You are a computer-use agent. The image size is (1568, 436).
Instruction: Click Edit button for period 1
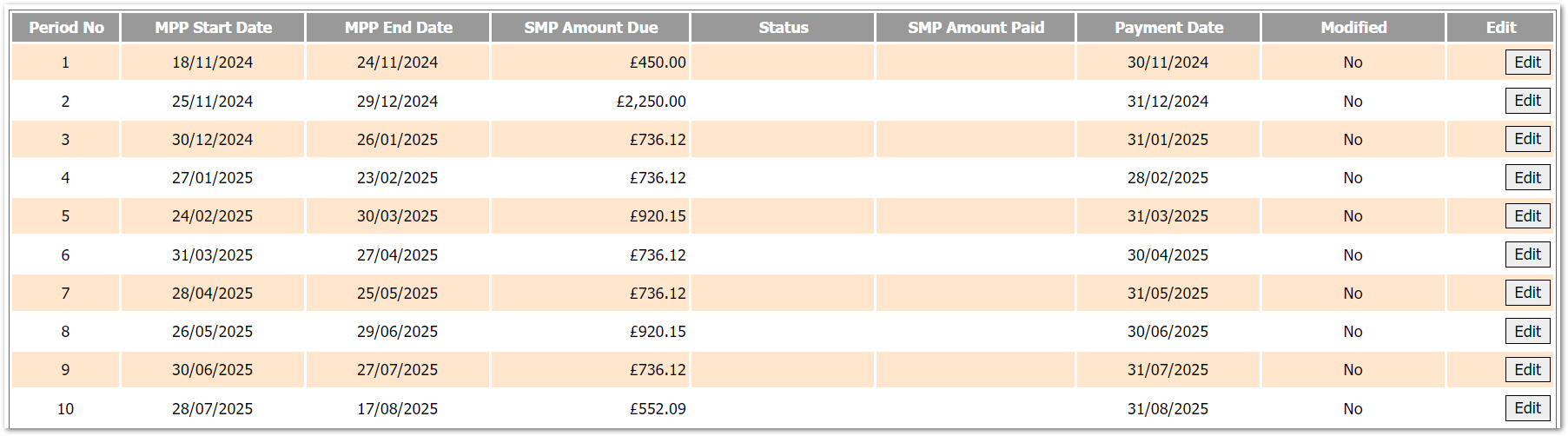tap(1527, 63)
